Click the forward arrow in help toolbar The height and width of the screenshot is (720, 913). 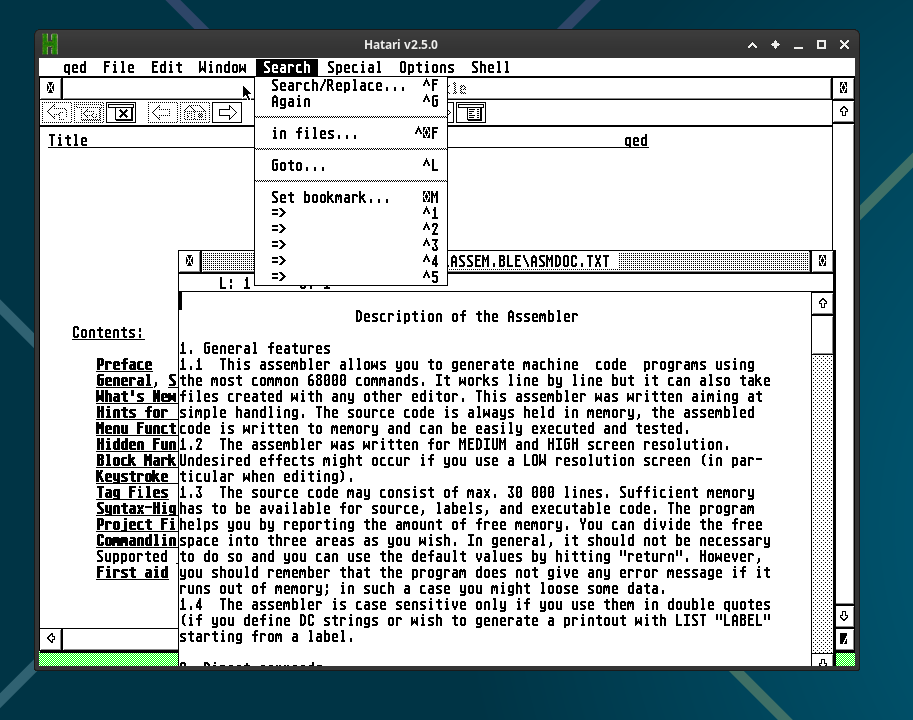click(227, 113)
